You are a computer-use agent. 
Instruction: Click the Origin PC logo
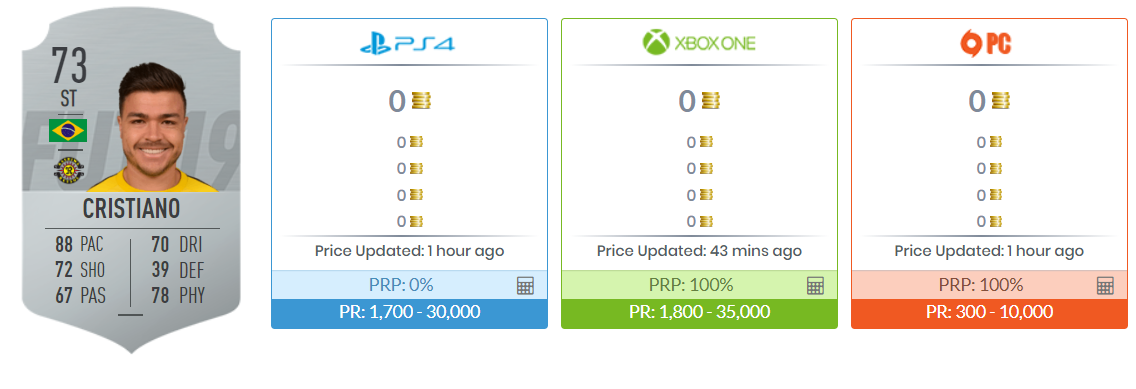[x=985, y=44]
